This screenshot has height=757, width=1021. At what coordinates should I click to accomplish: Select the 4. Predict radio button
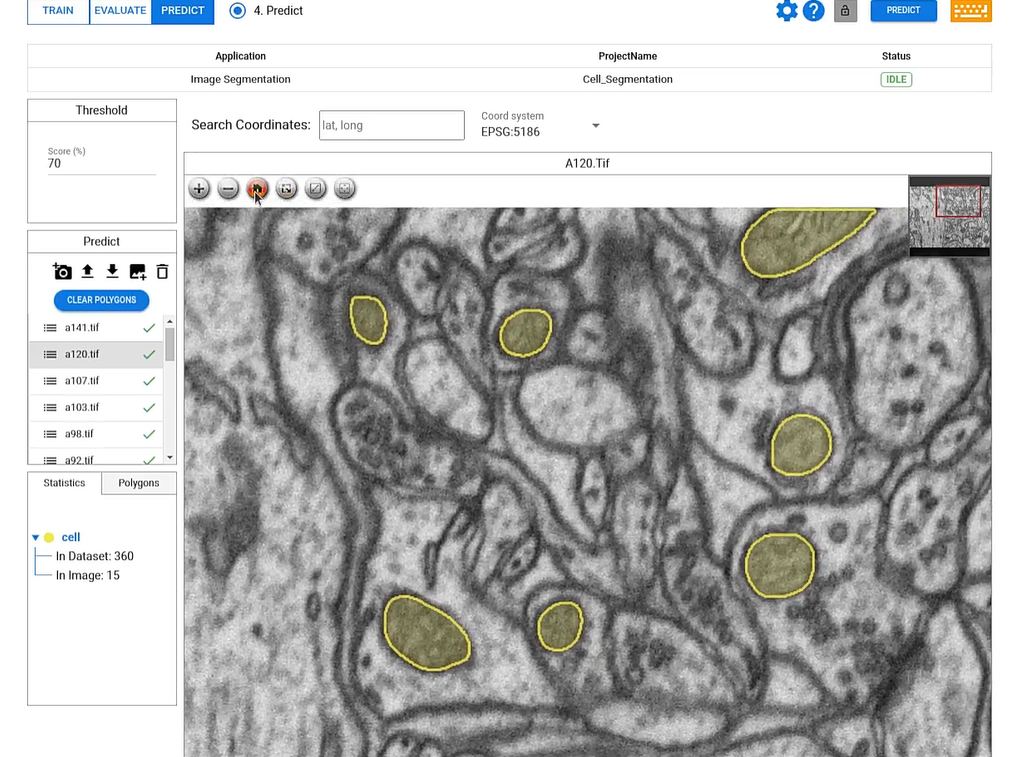click(237, 11)
